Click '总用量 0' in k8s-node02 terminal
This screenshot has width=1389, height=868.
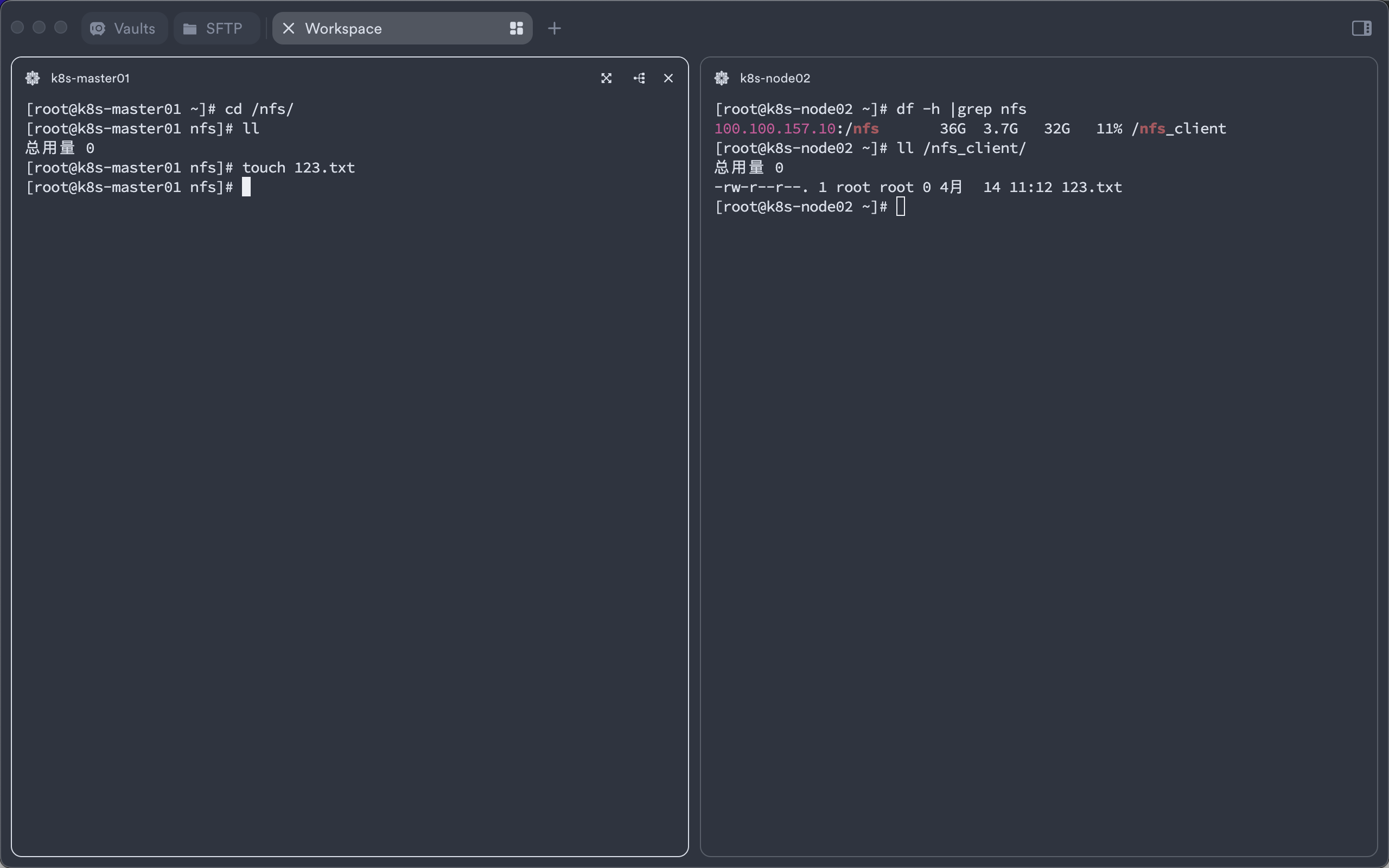(749, 168)
